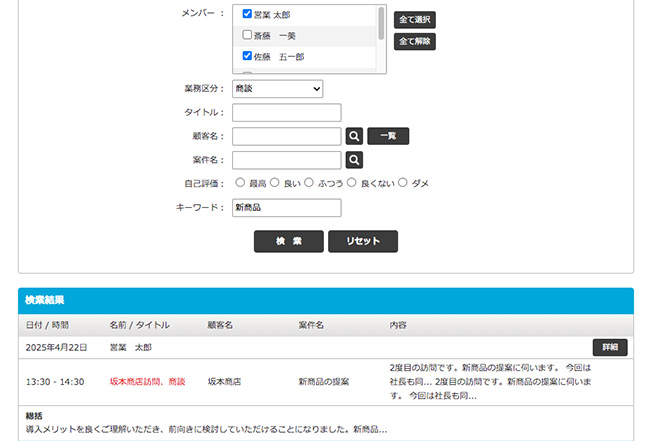Check the 斎藤 一美 member checkbox
The width and height of the screenshot is (655, 441).
point(247,35)
